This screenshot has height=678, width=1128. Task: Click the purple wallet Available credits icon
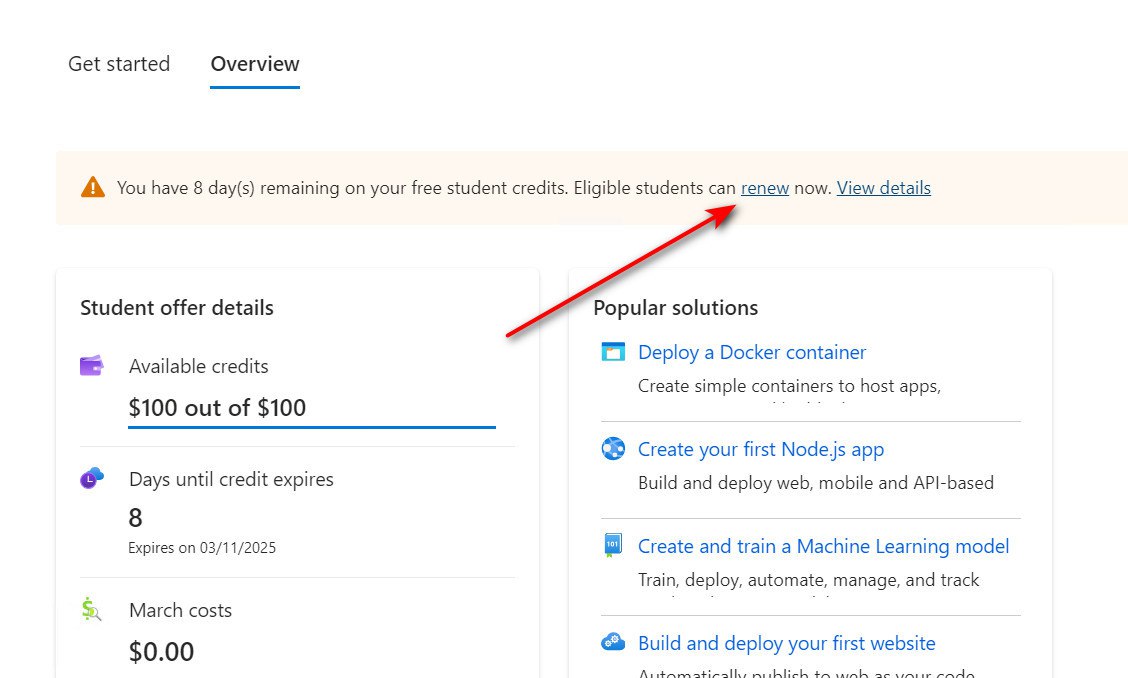pos(92,366)
